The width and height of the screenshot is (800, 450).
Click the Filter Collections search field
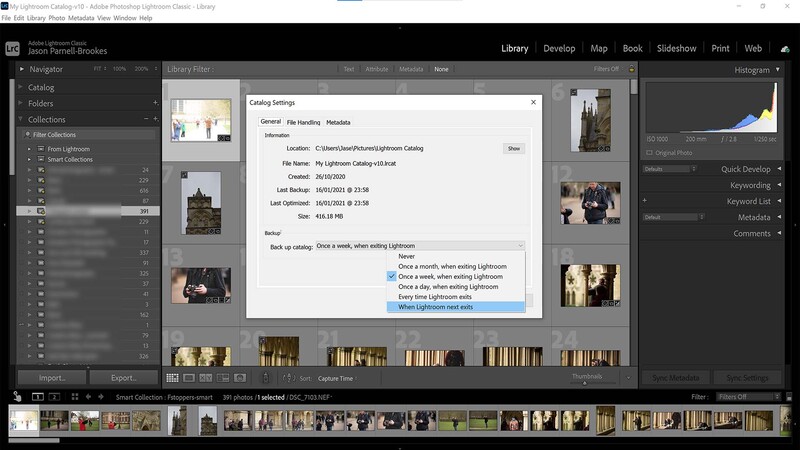pyautogui.click(x=90, y=135)
